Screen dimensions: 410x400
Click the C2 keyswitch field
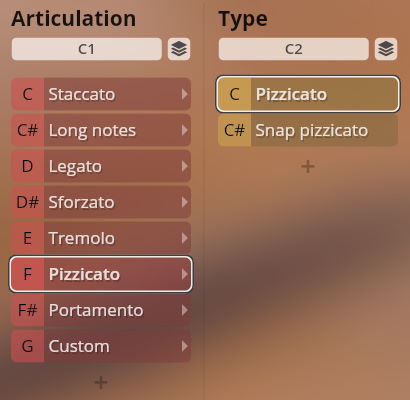pyautogui.click(x=294, y=49)
